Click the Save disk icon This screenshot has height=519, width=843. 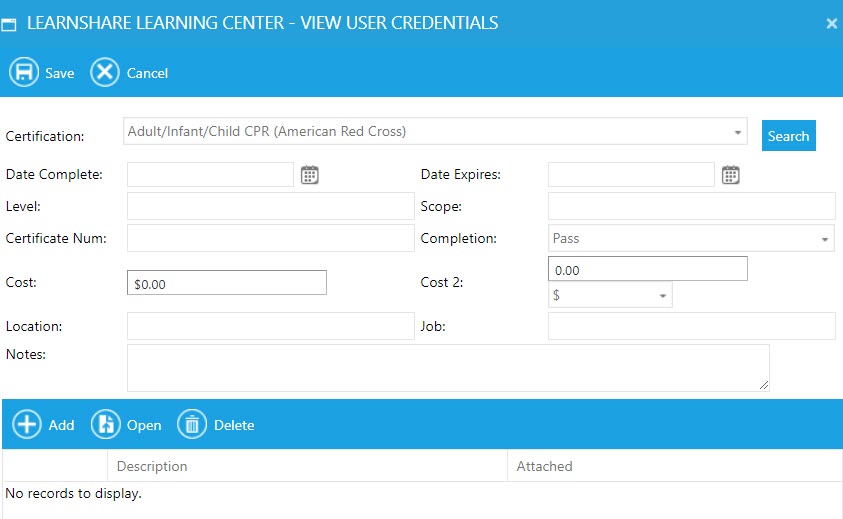tap(24, 72)
